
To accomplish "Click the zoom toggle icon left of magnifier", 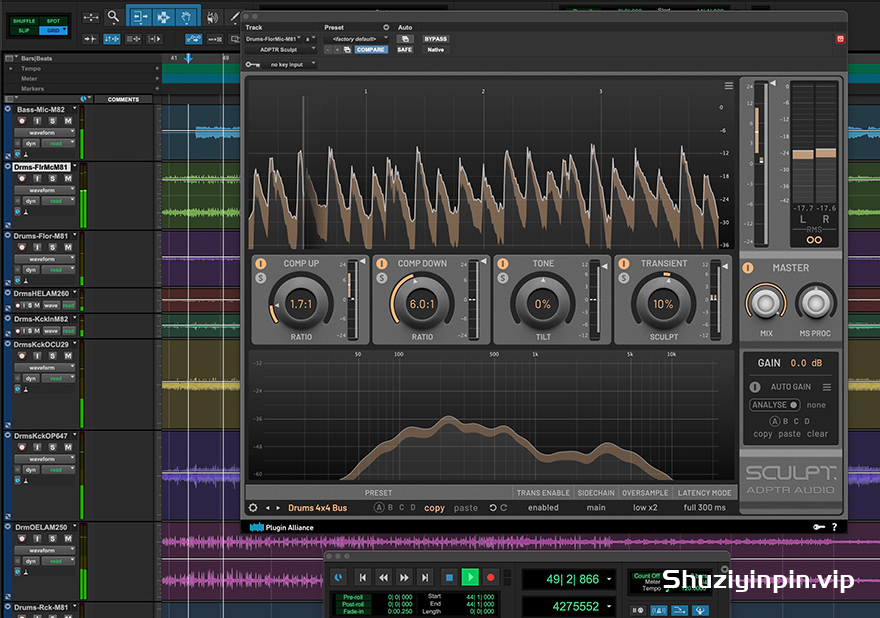I will [x=91, y=17].
